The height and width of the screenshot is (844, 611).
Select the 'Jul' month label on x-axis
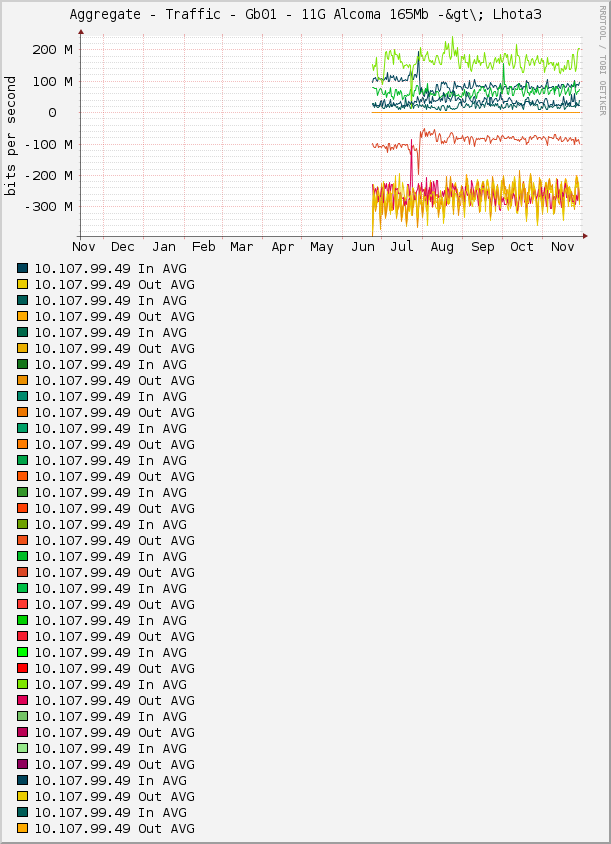pyautogui.click(x=402, y=247)
